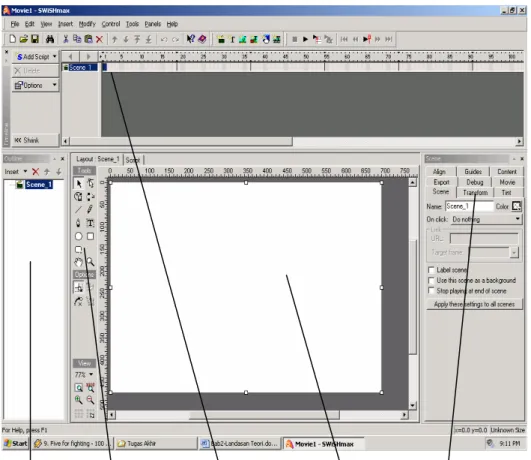Delete outline item with red X
Screen dimensions: 531x460
click(36, 172)
